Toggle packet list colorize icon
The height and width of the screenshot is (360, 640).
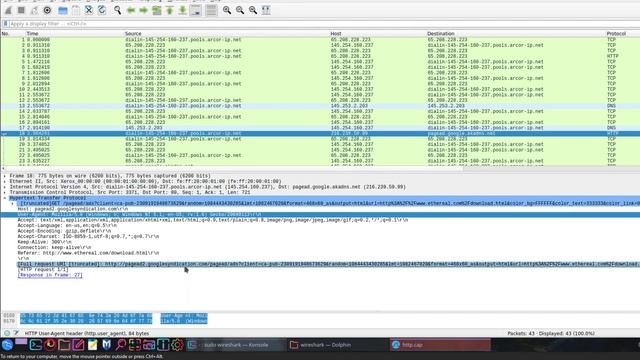pyautogui.click(x=211, y=10)
